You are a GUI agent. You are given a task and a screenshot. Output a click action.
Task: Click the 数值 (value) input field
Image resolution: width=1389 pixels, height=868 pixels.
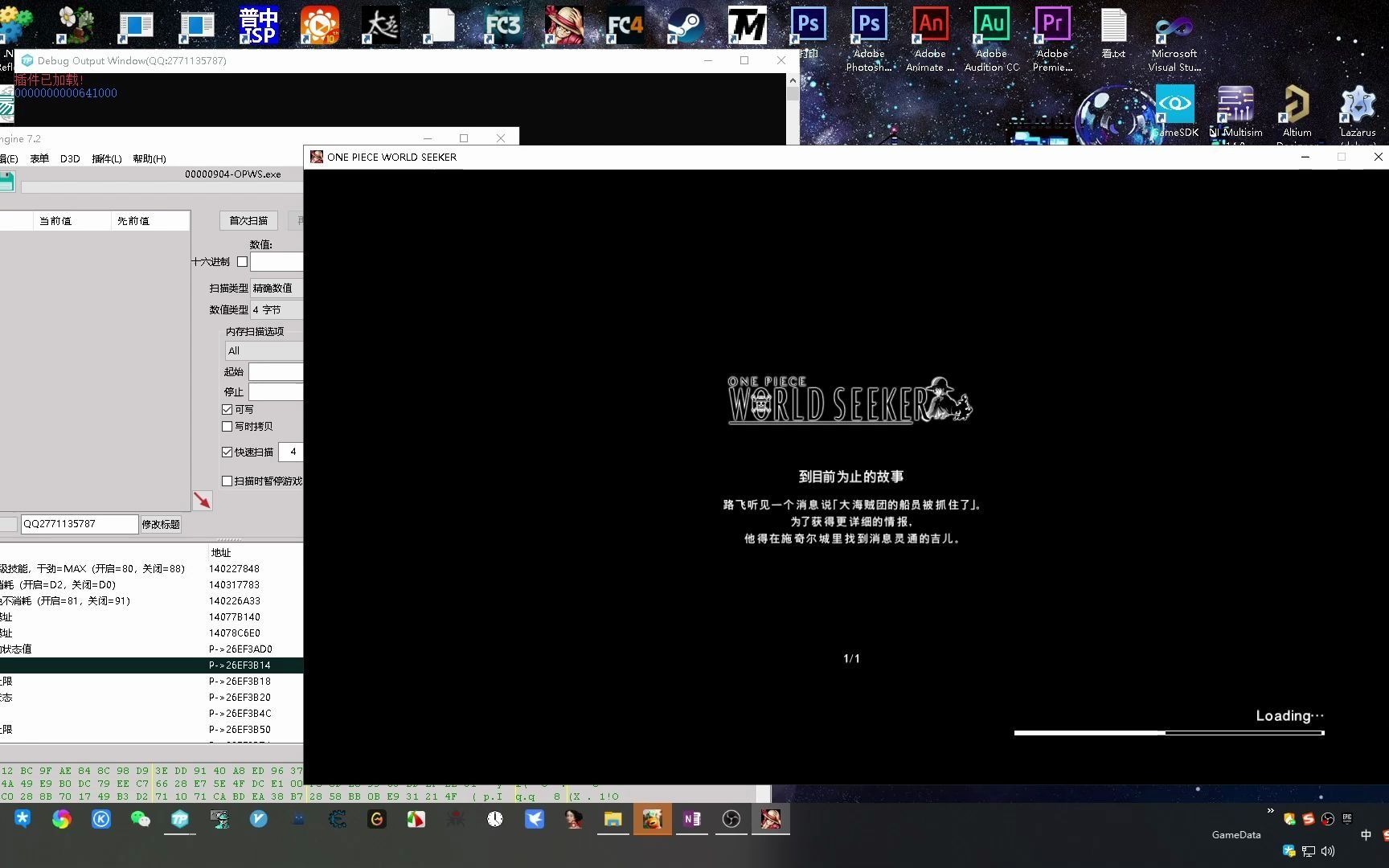277,262
